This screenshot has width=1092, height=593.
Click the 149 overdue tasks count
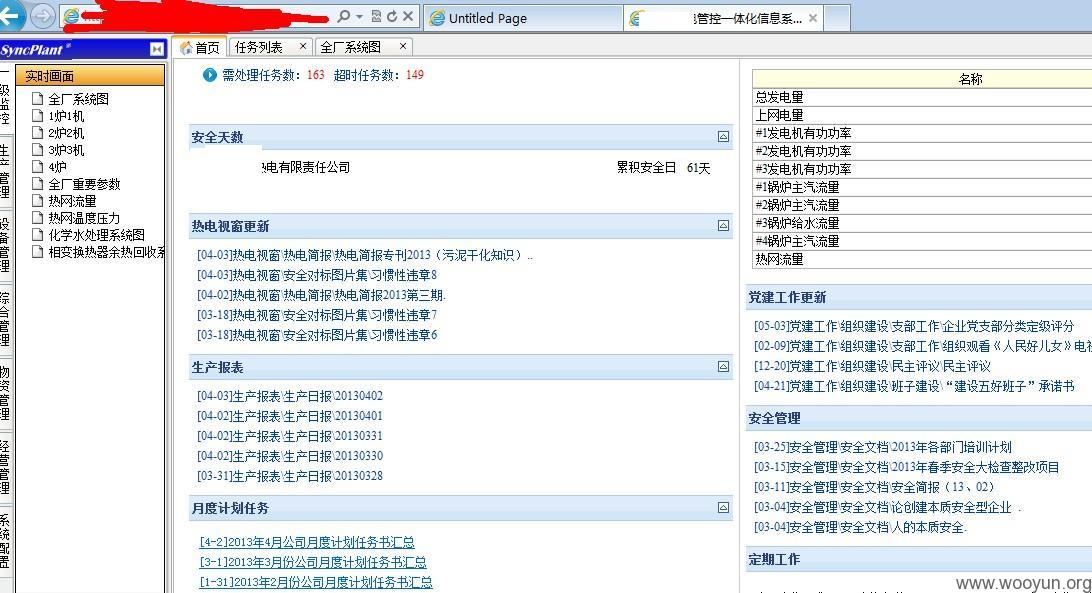tap(414, 75)
